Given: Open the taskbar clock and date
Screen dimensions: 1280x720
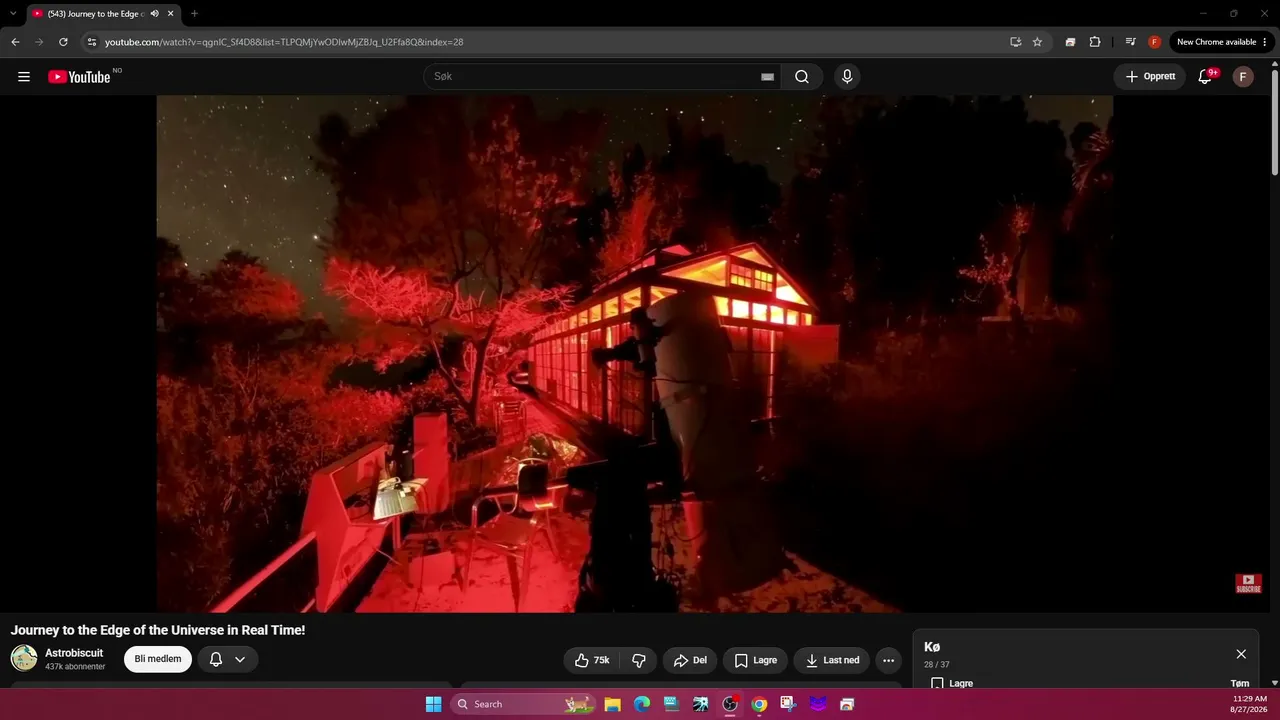Looking at the screenshot, I should coord(1250,704).
